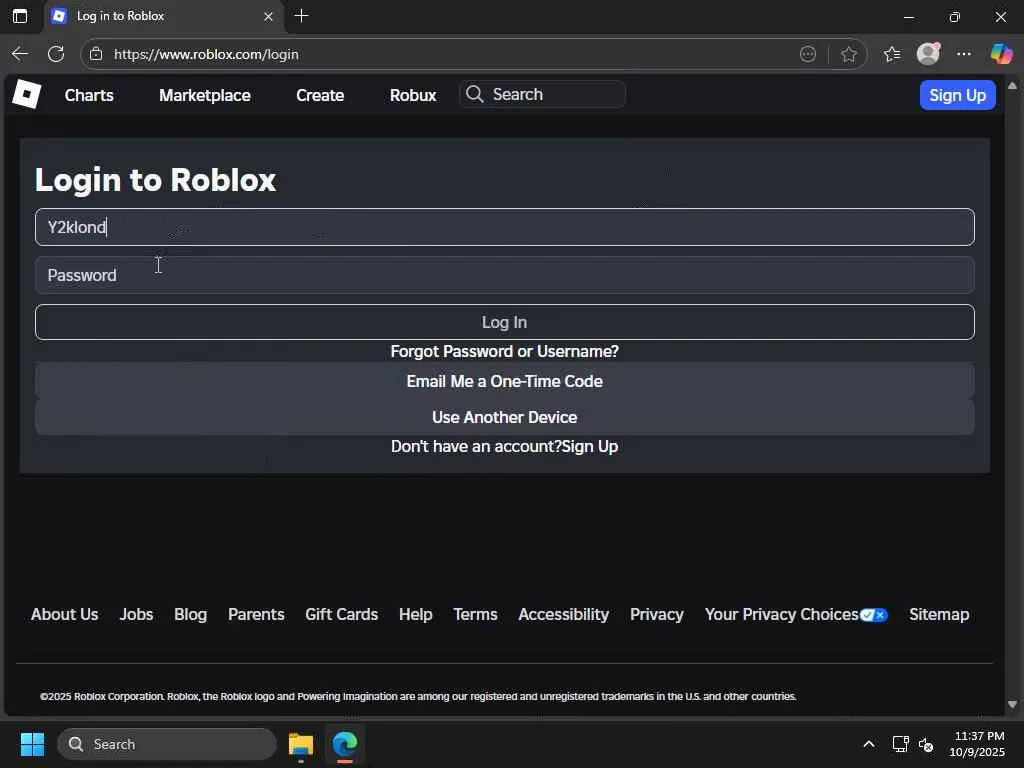Open the browser tab actions icon
The height and width of the screenshot is (768, 1024).
click(20, 16)
